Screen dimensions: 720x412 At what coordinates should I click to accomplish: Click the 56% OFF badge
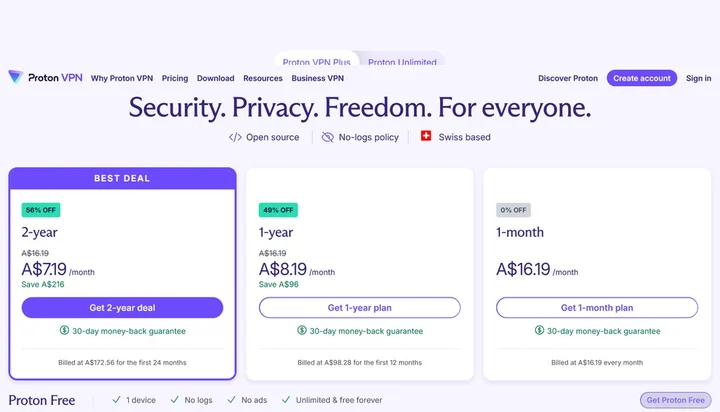(x=41, y=210)
